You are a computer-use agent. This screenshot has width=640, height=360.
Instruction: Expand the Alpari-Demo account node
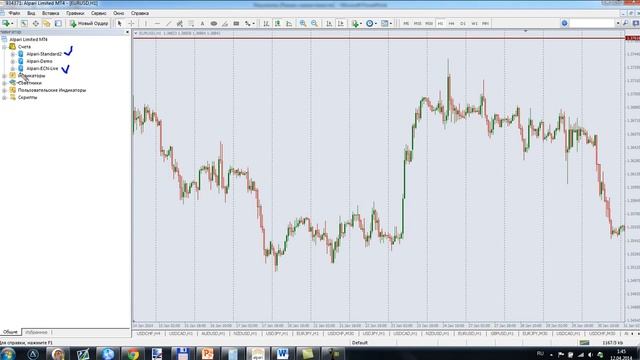coord(13,61)
